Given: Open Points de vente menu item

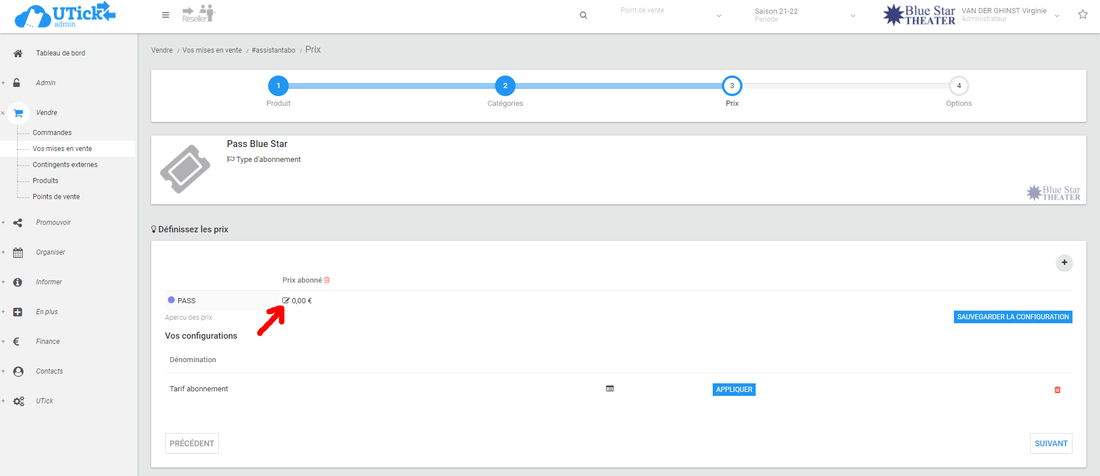Looking at the screenshot, I should [56, 197].
